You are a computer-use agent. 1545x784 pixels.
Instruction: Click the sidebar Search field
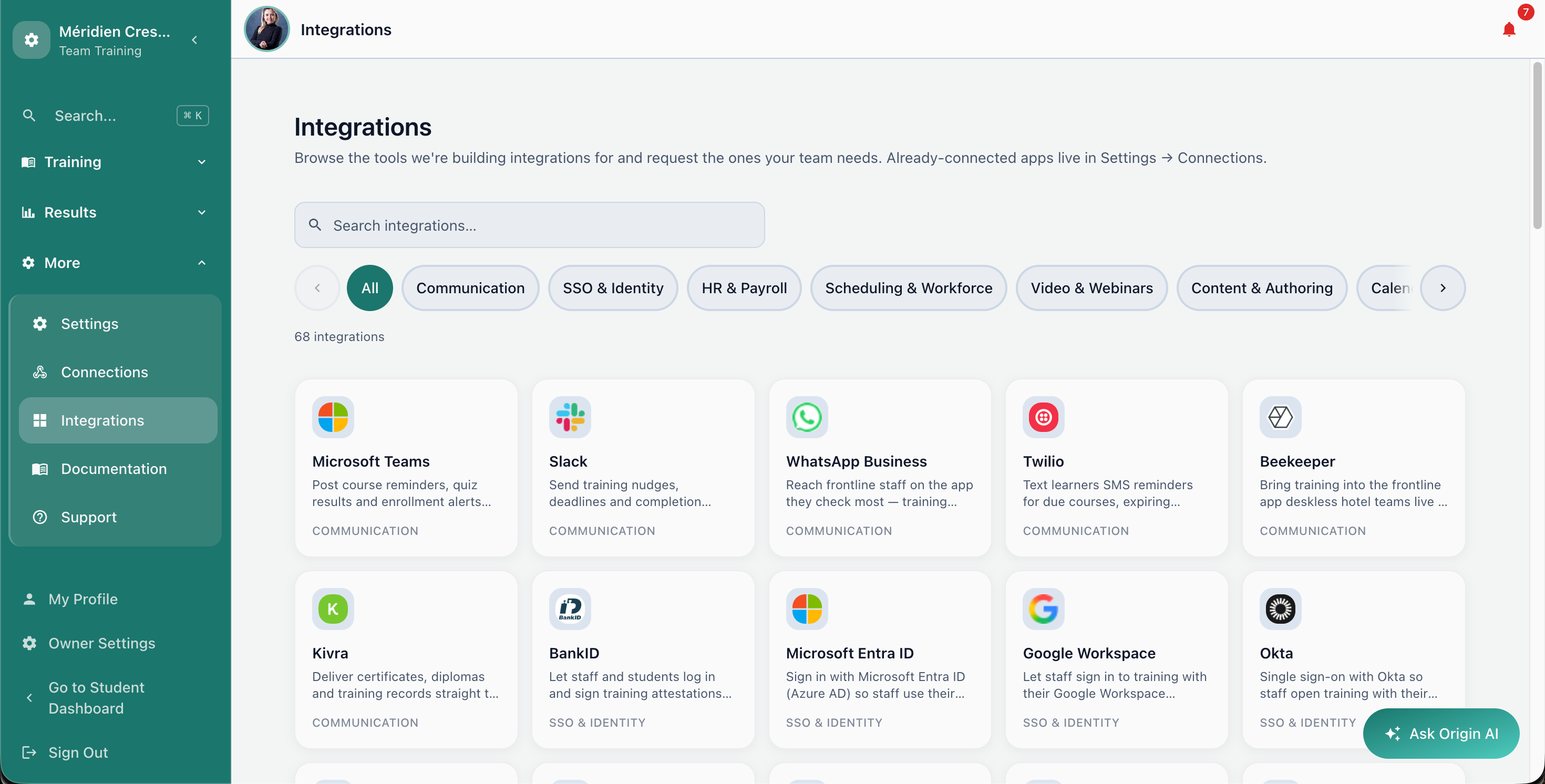tap(115, 115)
